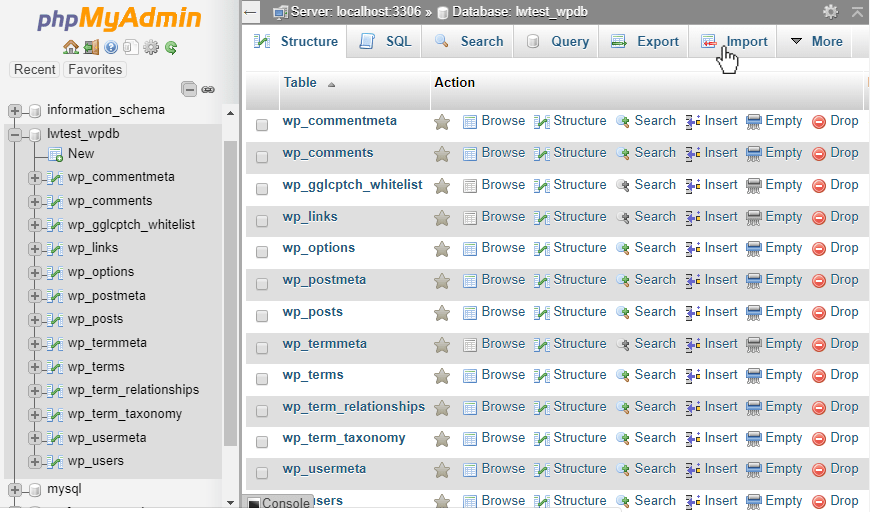Image resolution: width=870 pixels, height=512 pixels.
Task: Open the Export tab
Action: click(644, 41)
